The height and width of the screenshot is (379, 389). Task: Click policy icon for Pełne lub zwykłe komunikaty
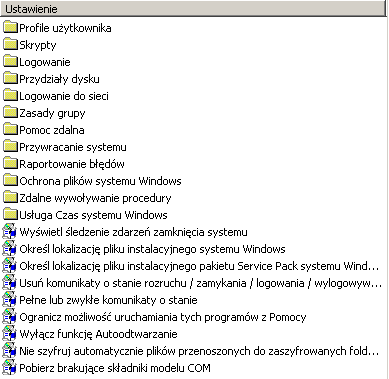(x=10, y=299)
